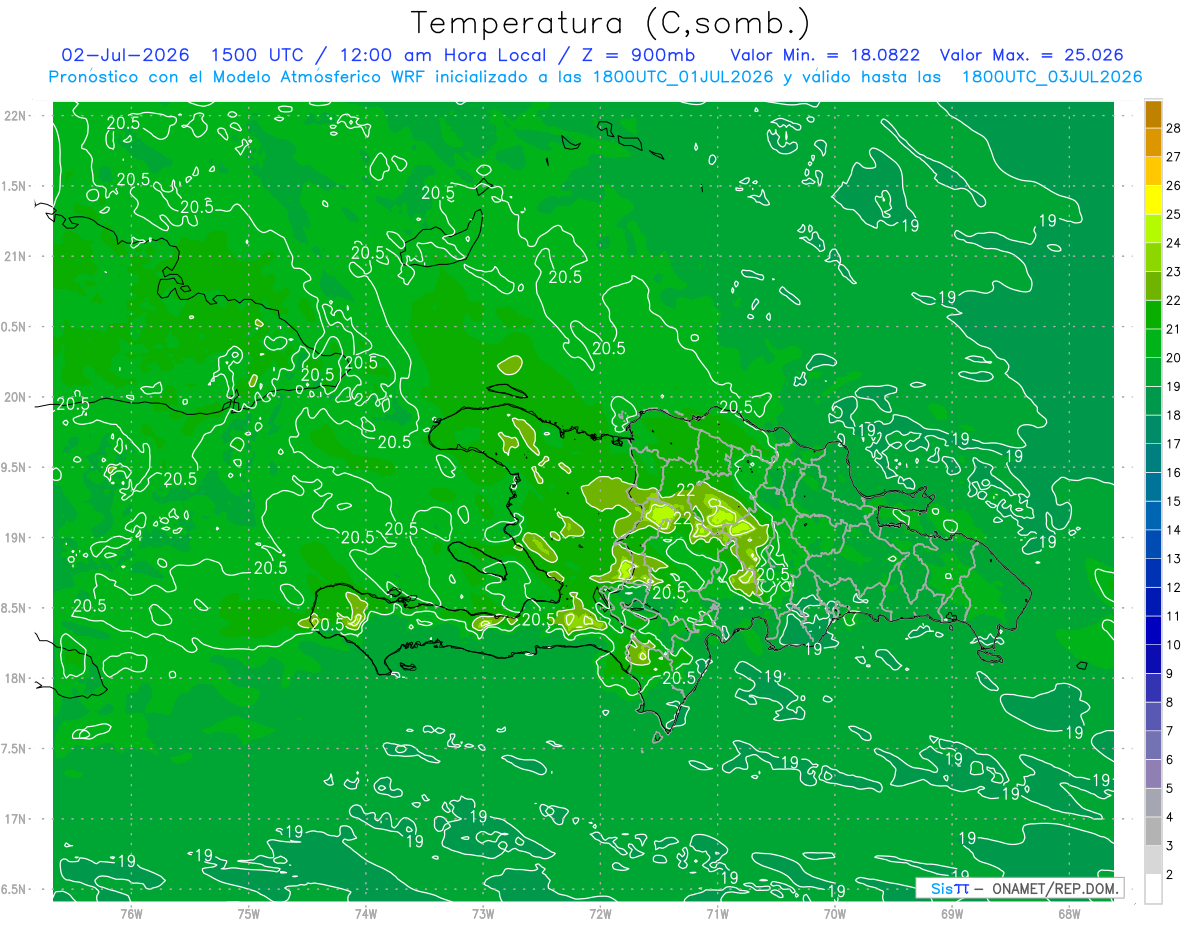Click the '1800UTC_03JUL2026' valid-until time text
This screenshot has height=927, width=1200.
tap(1052, 77)
